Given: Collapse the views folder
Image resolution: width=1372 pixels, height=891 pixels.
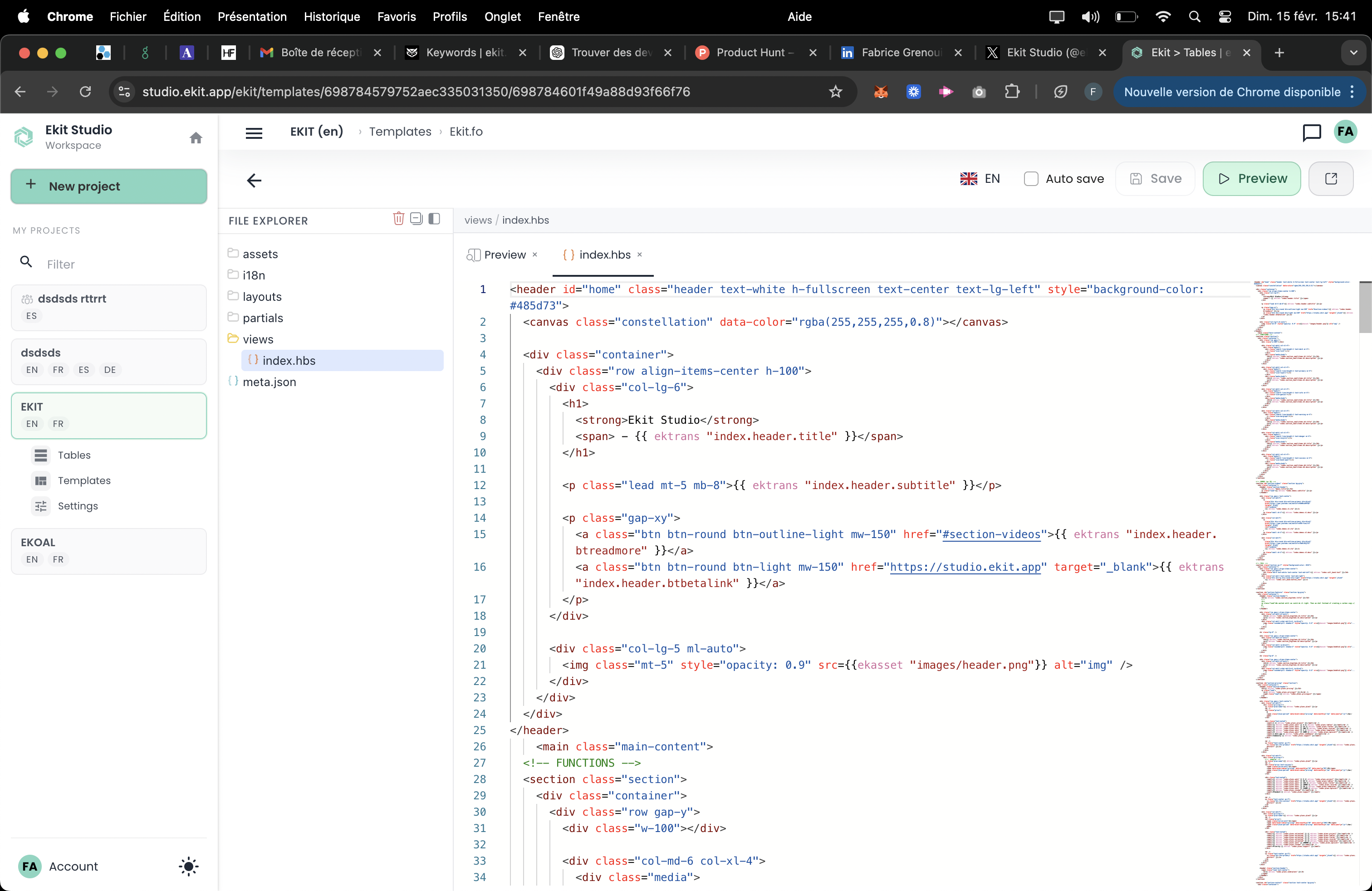Looking at the screenshot, I should (x=258, y=339).
